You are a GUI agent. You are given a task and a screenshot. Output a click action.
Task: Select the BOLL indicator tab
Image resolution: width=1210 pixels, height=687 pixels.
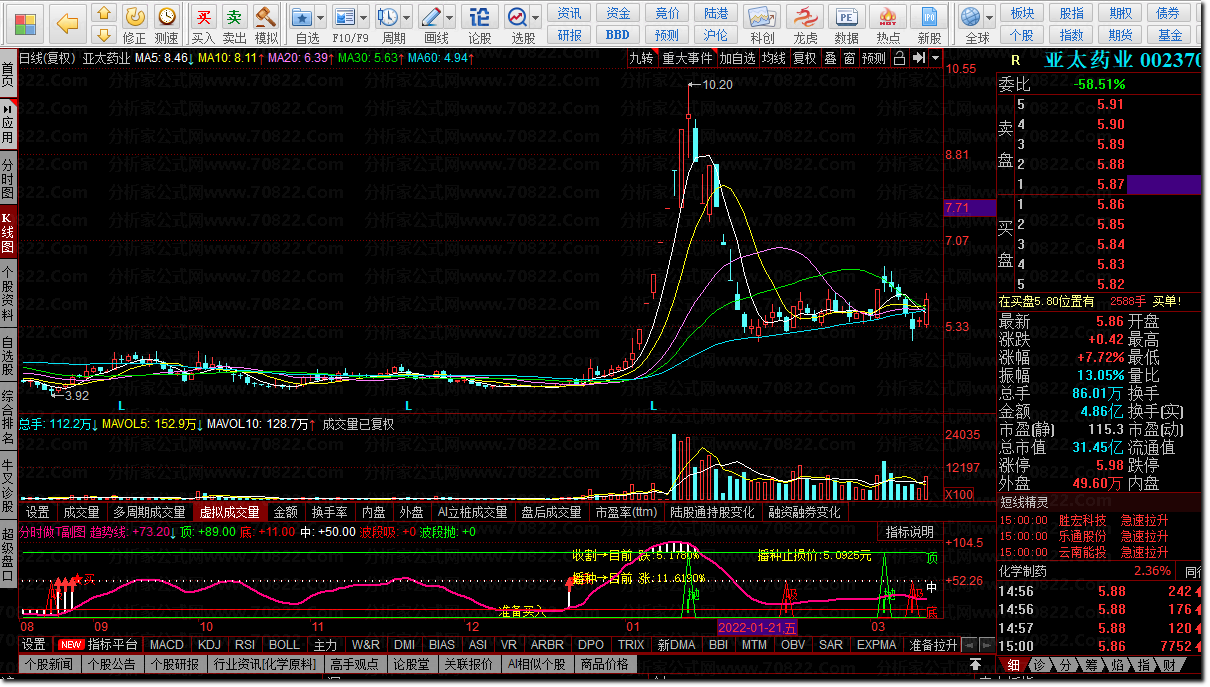coord(284,645)
